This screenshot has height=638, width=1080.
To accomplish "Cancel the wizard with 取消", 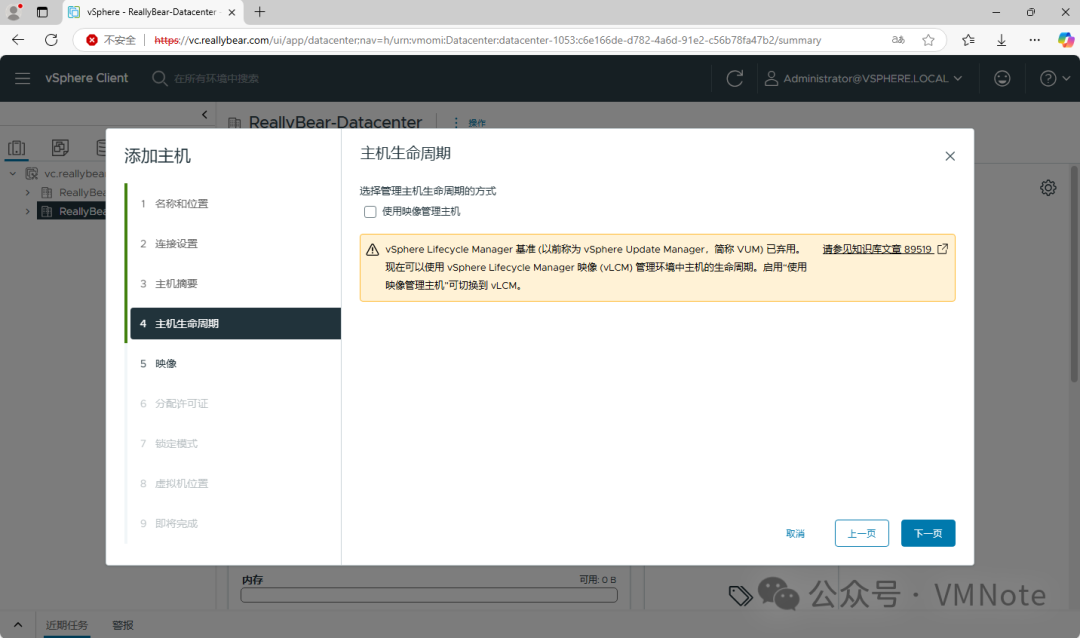I will [x=795, y=533].
